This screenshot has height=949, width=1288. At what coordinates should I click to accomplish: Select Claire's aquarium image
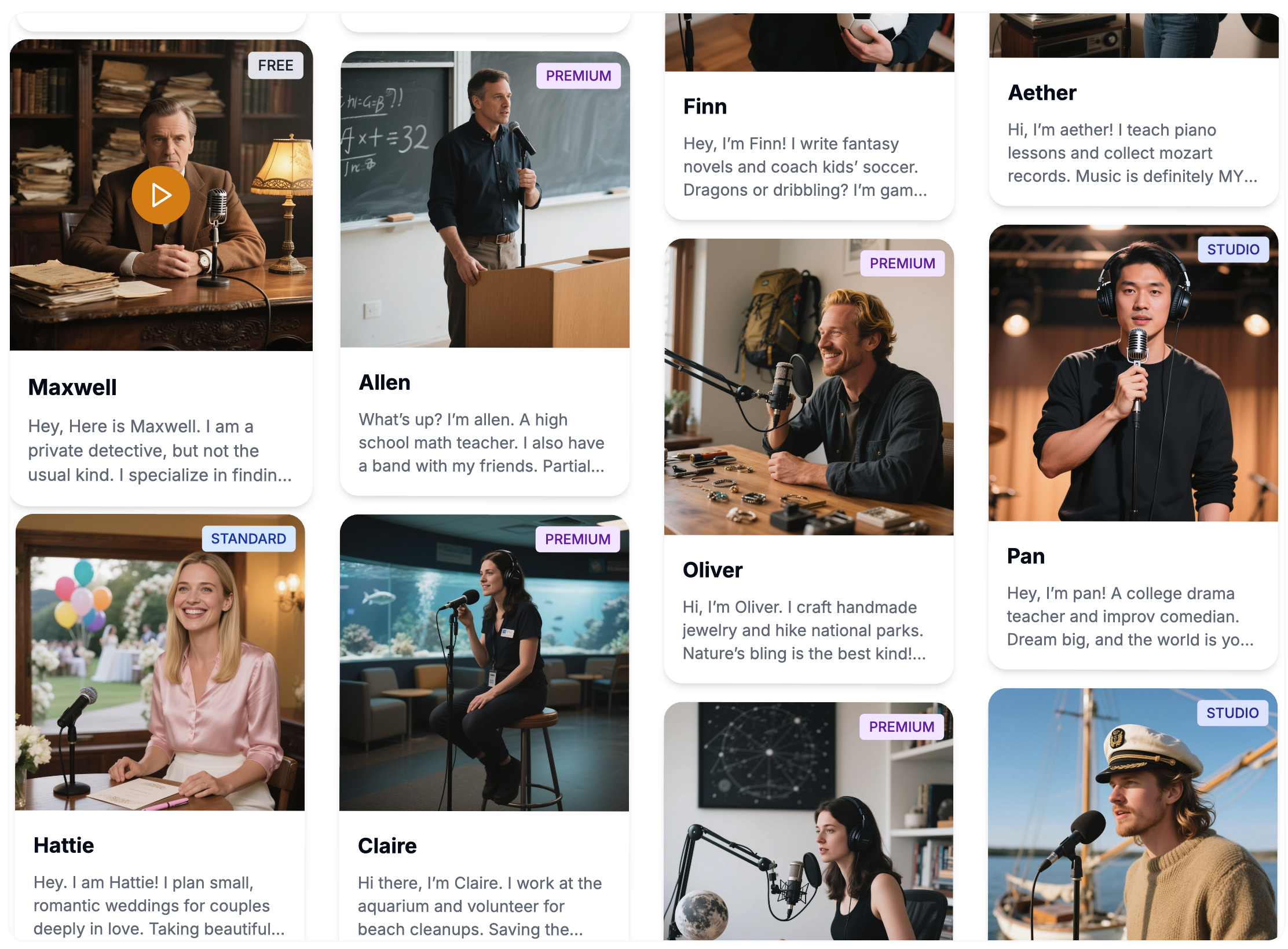pos(484,663)
